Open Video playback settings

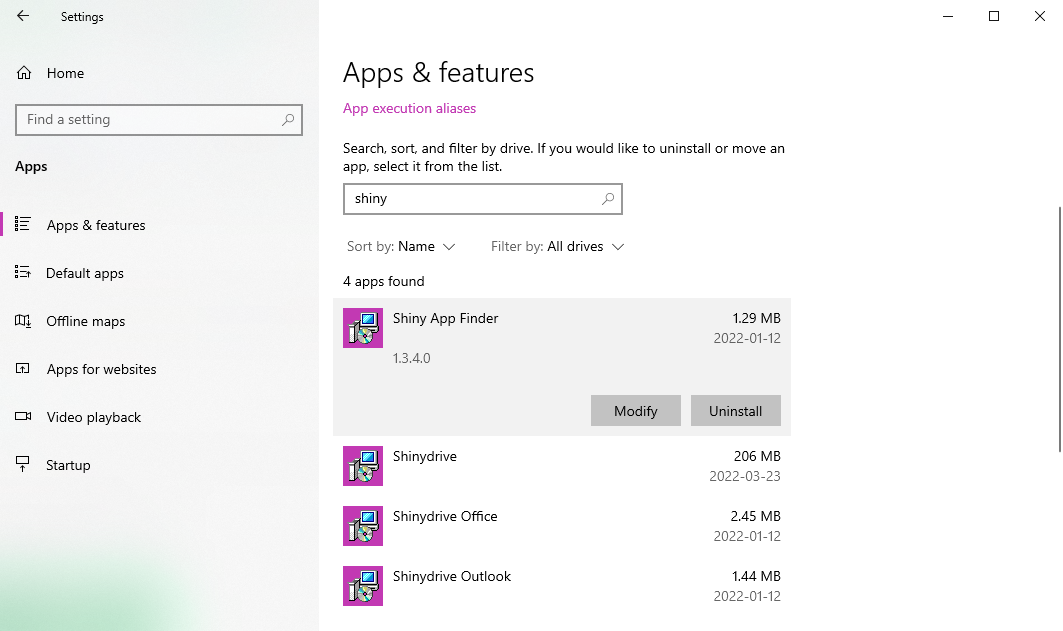94,417
